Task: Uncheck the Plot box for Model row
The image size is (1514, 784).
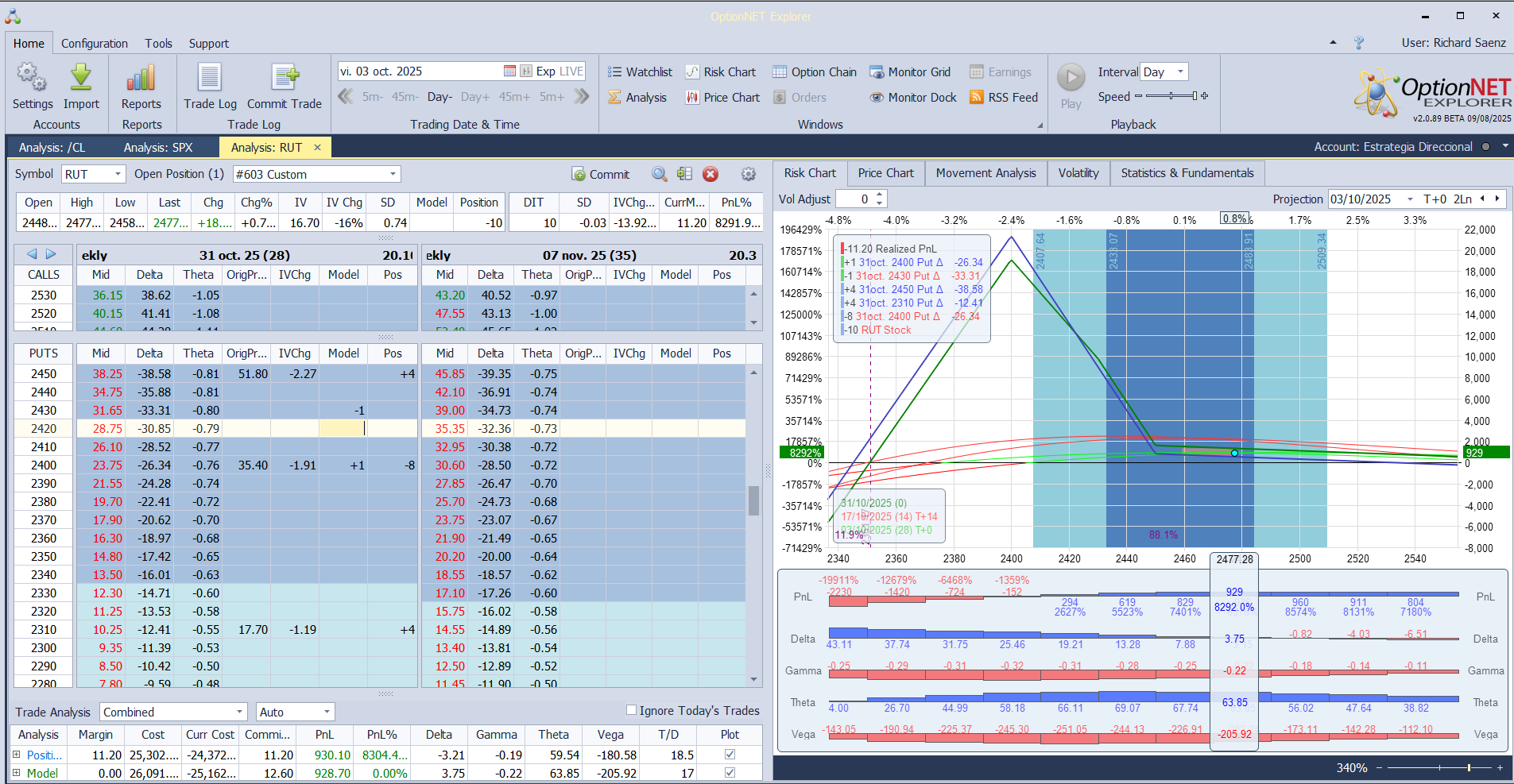Action: pyautogui.click(x=730, y=773)
